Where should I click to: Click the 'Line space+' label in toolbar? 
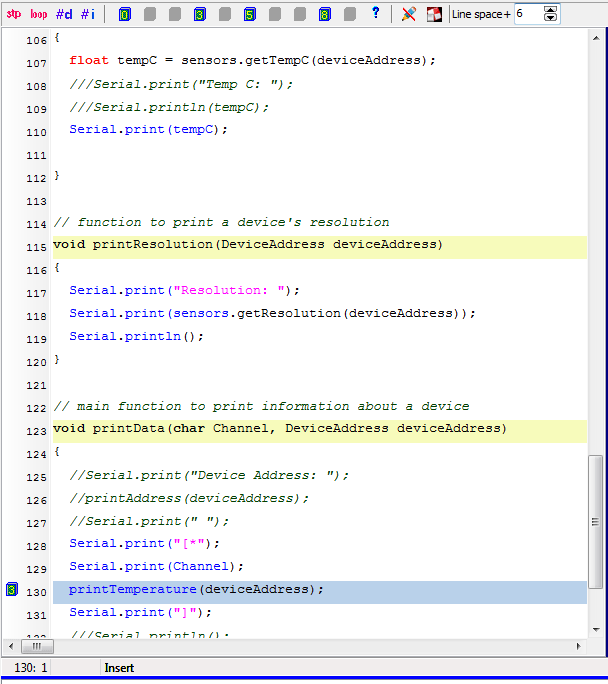coord(481,14)
